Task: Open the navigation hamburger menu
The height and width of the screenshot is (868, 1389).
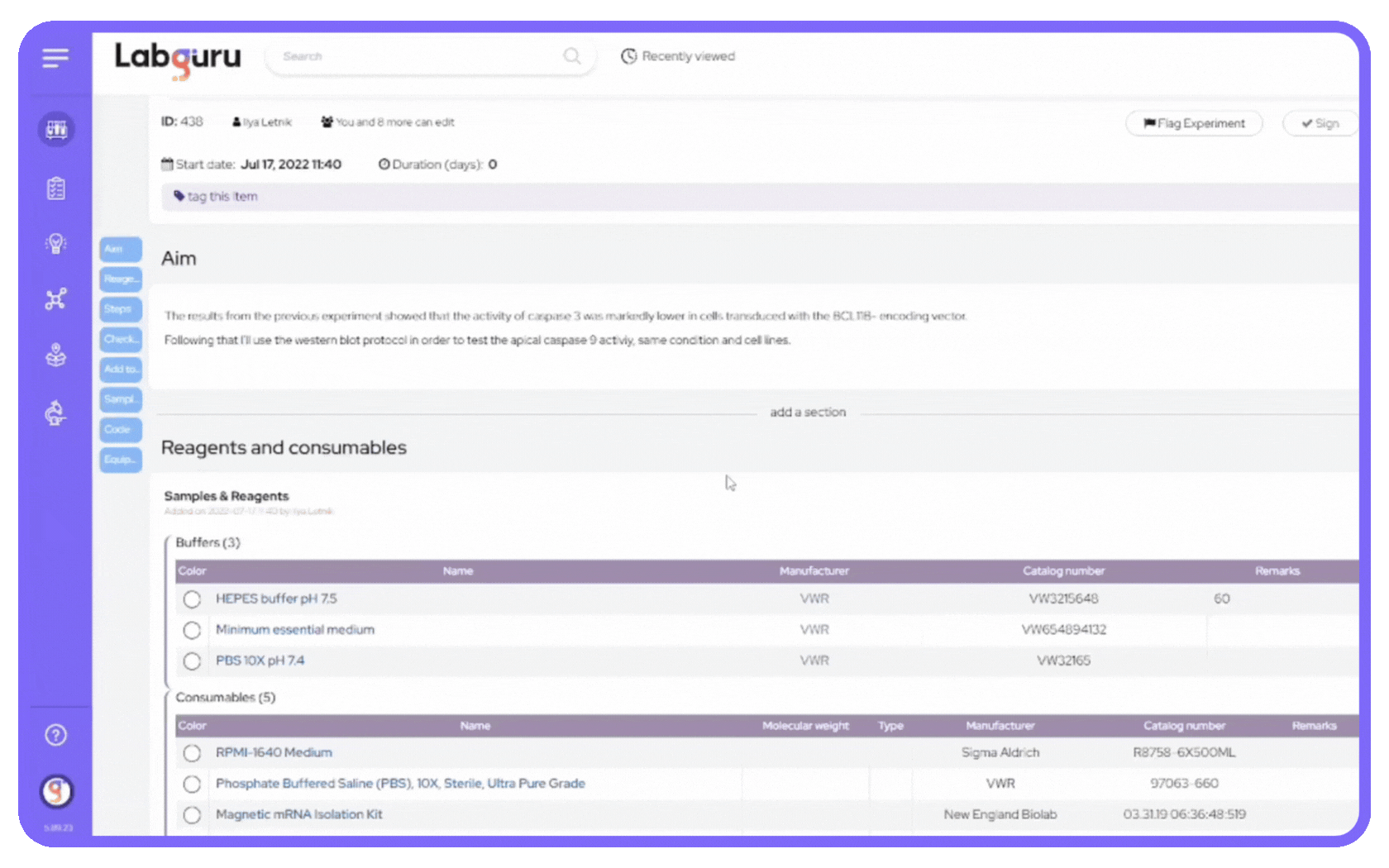Action: point(55,58)
